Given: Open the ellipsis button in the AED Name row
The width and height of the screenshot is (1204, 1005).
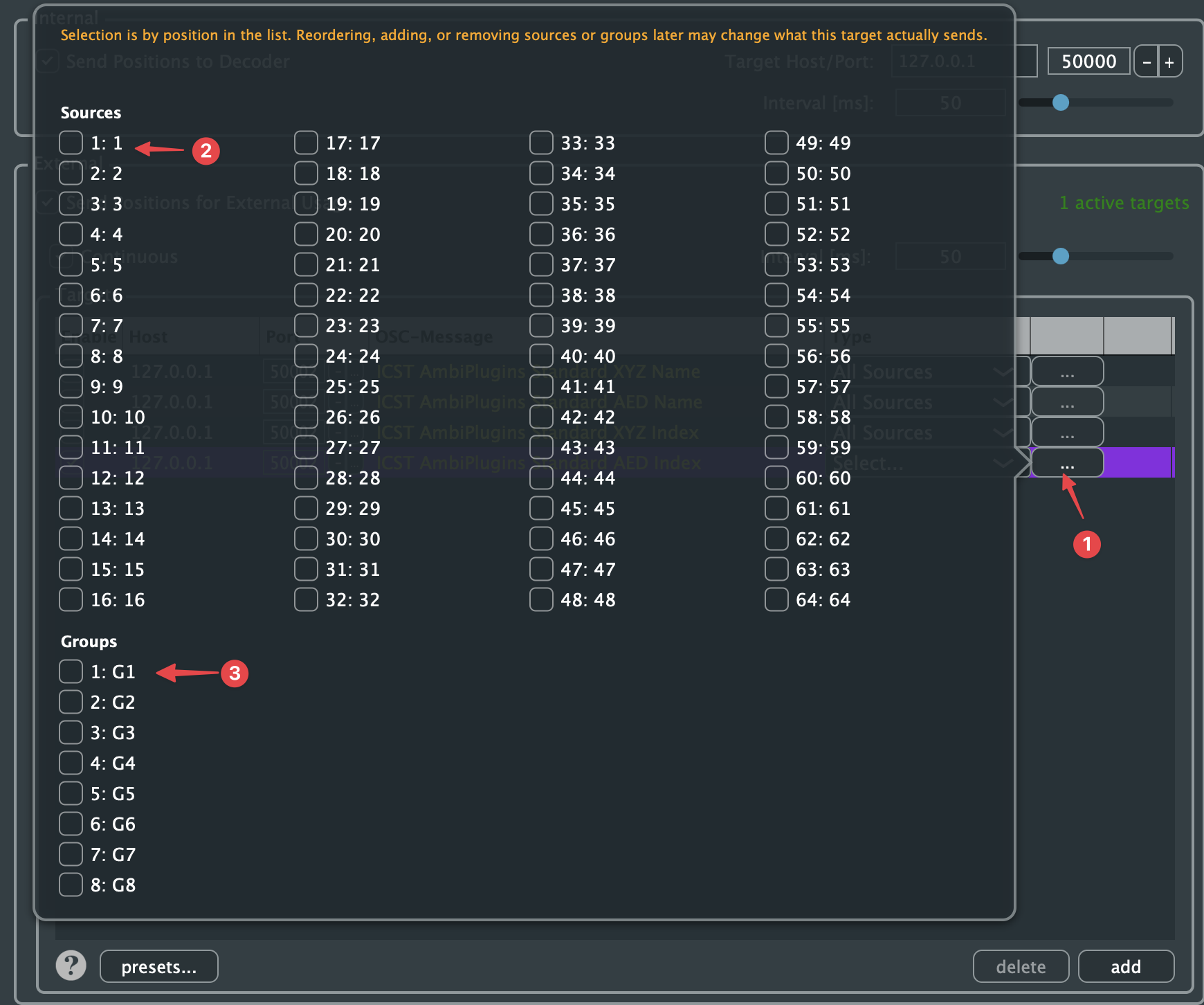Looking at the screenshot, I should 1067,401.
